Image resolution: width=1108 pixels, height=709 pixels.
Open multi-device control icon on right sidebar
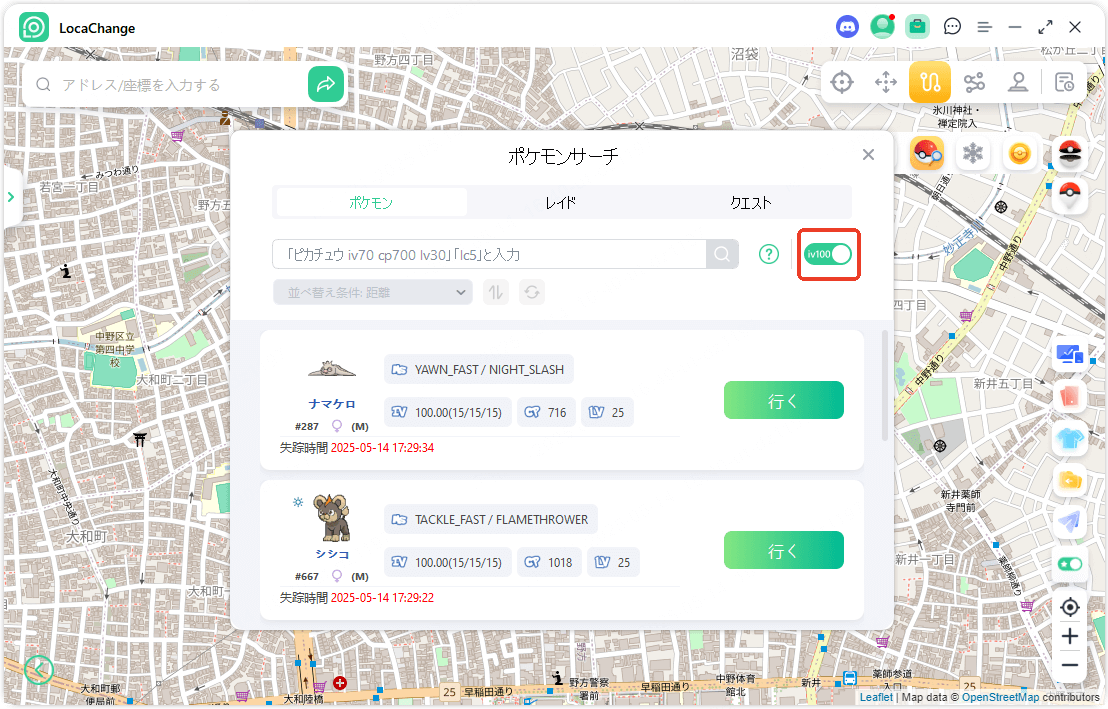pyautogui.click(x=1070, y=353)
